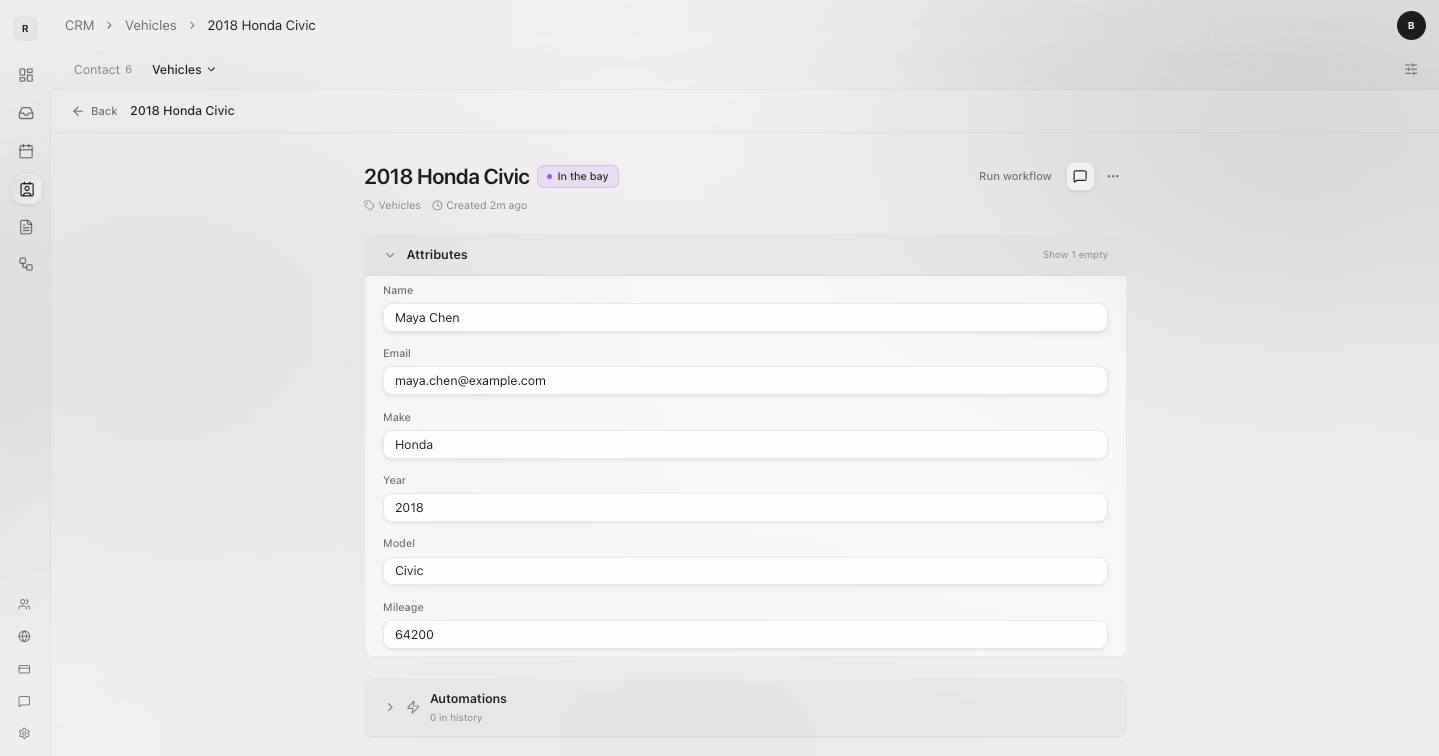Open the calendar icon in sidebar

pos(26,151)
